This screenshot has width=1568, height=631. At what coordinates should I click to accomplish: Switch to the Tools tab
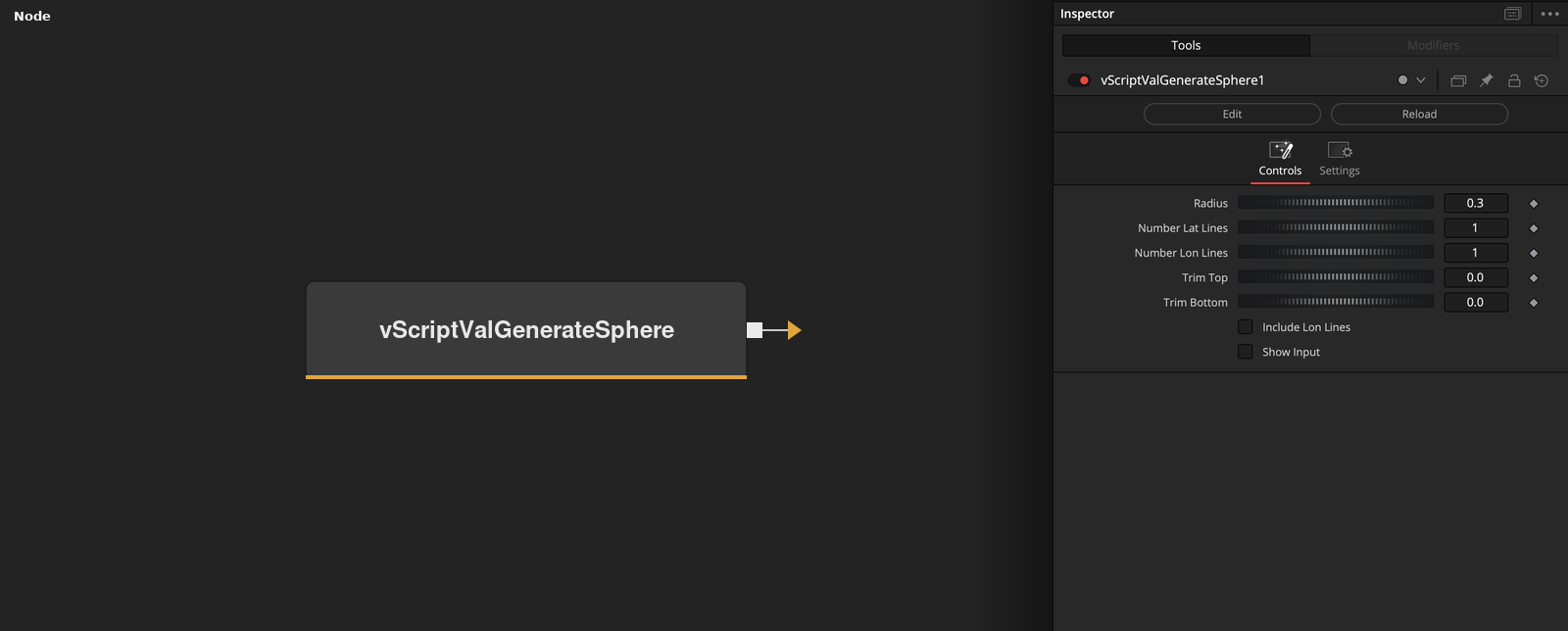coord(1186,45)
